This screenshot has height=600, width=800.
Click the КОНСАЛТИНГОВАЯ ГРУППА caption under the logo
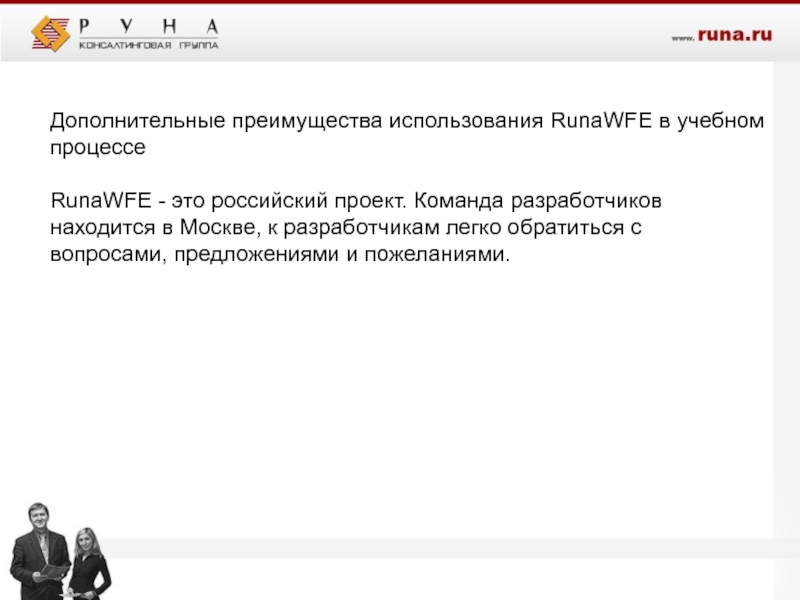pos(149,45)
